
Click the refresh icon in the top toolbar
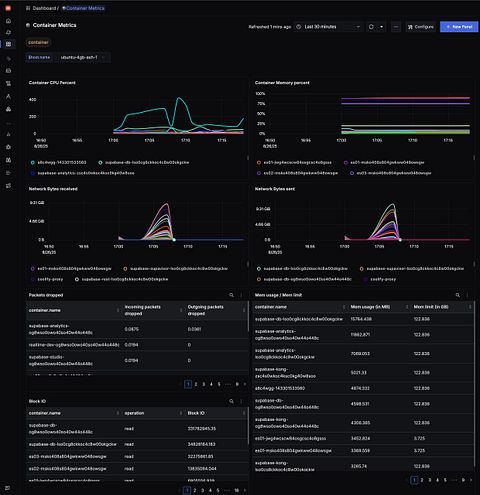pyautogui.click(x=371, y=27)
